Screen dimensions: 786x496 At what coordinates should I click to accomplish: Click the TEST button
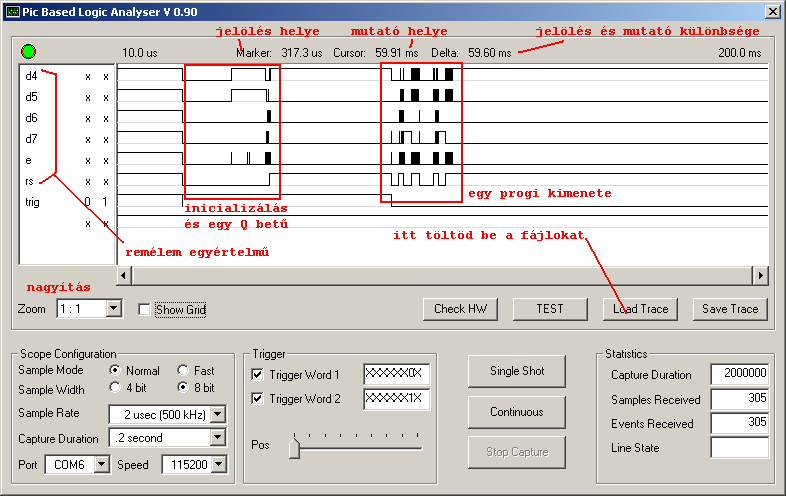(550, 309)
